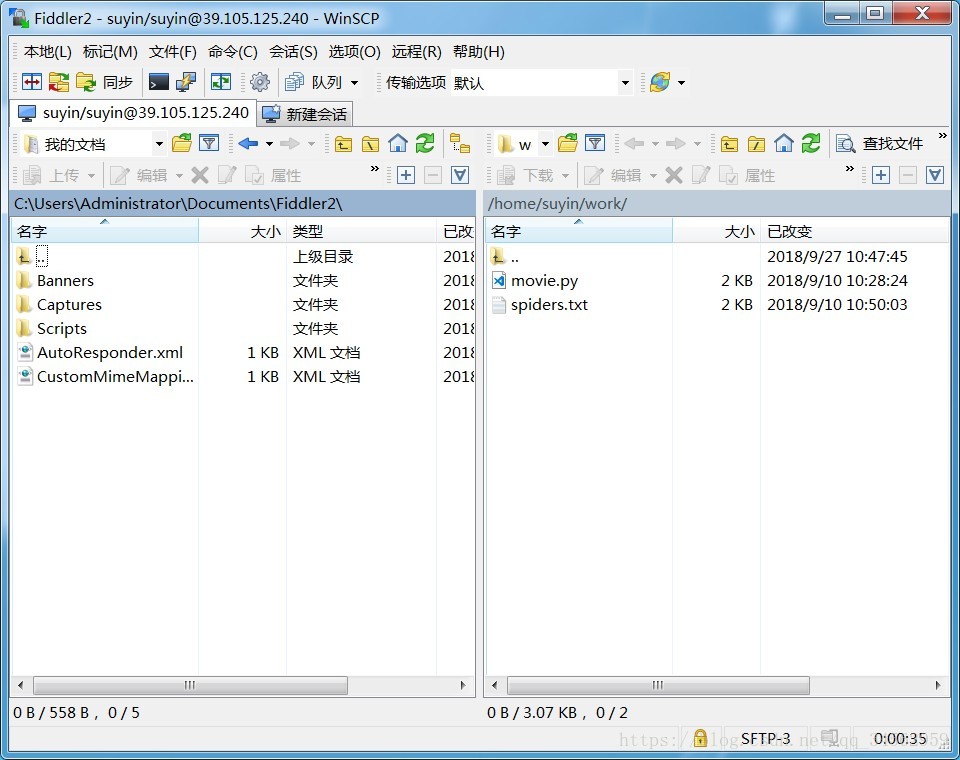This screenshot has width=960, height=760.
Task: Expand remote file toolbar overflow chevron
Action: coord(849,168)
